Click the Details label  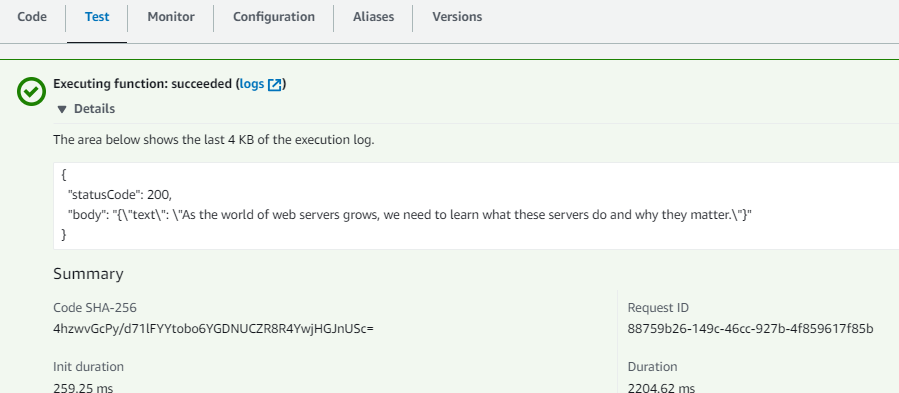tap(95, 109)
